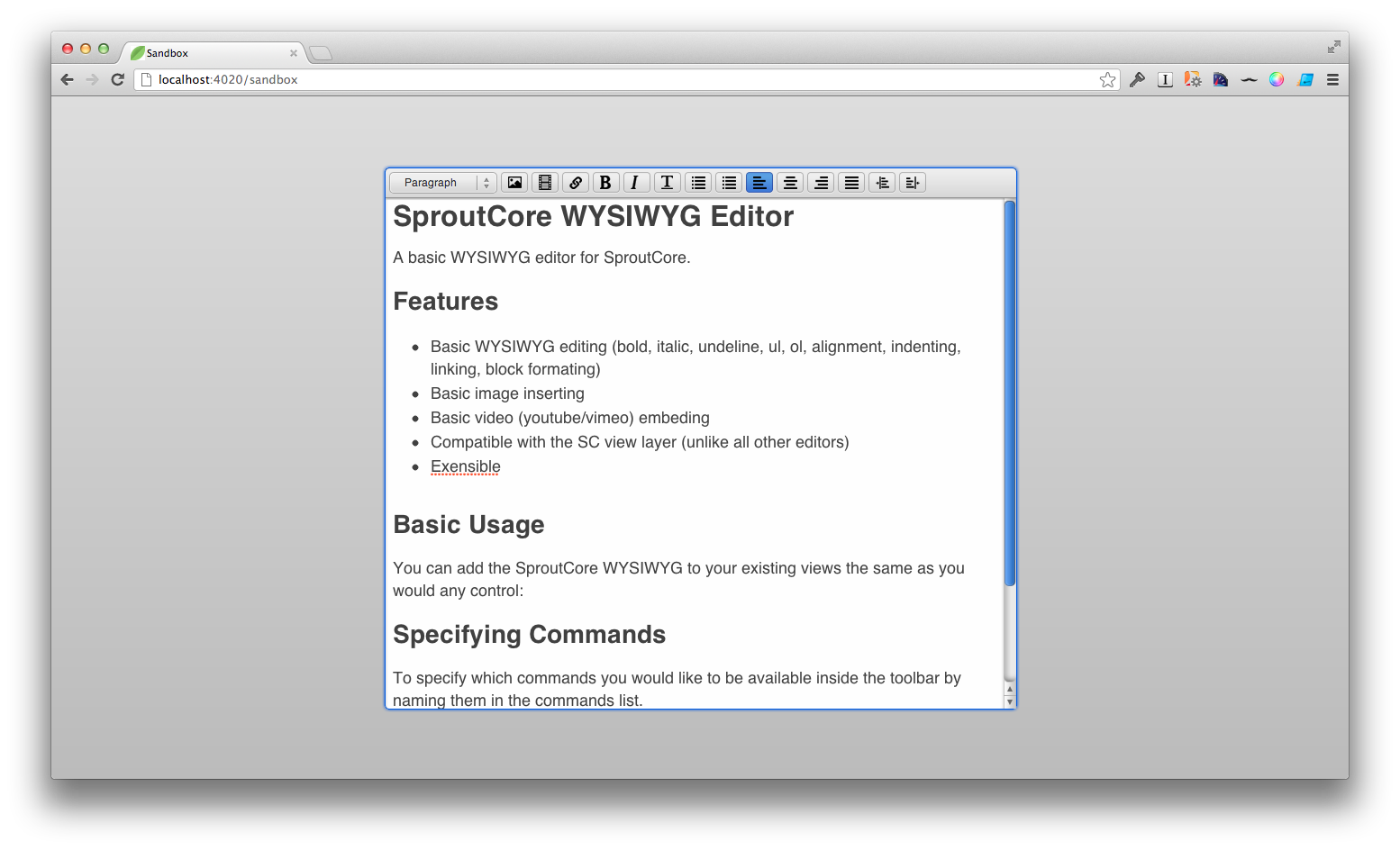Open the color wheel extension
Viewport: 1400px width, 850px height.
point(1277,79)
